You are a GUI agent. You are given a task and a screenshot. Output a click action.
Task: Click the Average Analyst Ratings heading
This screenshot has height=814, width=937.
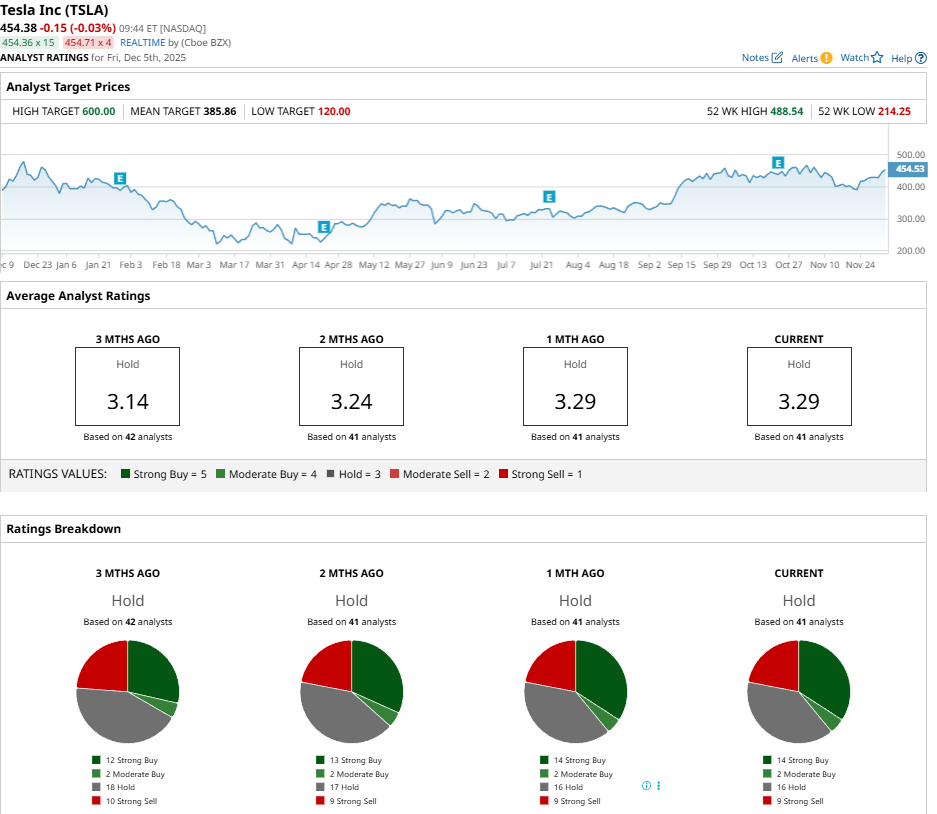(x=78, y=296)
